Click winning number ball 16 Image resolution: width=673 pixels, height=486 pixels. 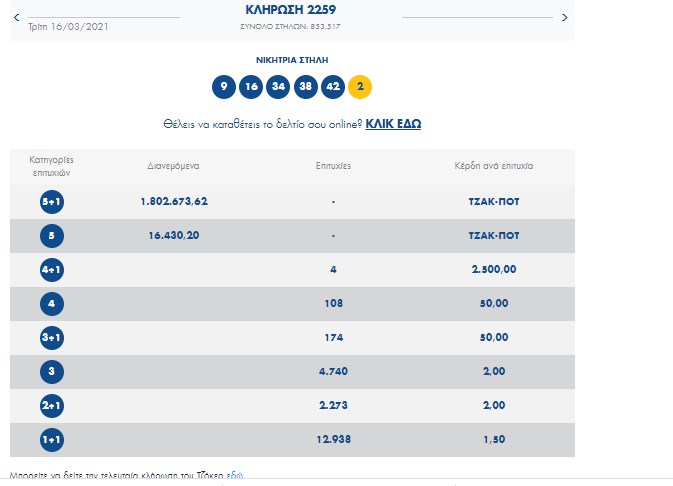click(251, 87)
